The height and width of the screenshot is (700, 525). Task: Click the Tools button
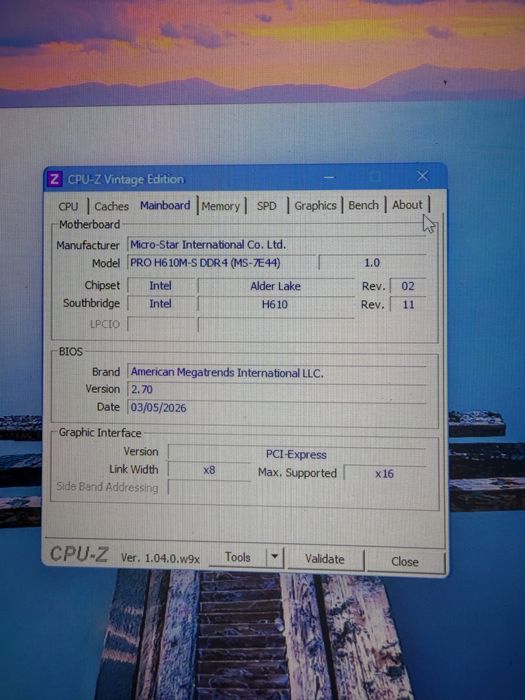pos(238,558)
